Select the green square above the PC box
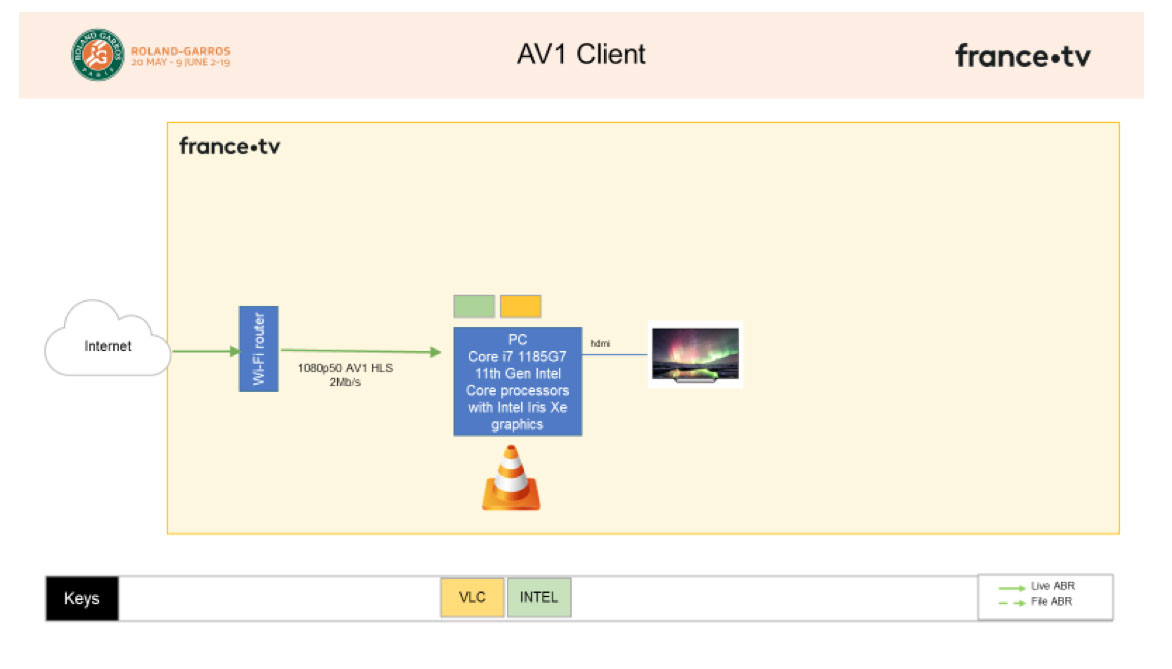The width and height of the screenshot is (1172, 669). pyautogui.click(x=474, y=306)
